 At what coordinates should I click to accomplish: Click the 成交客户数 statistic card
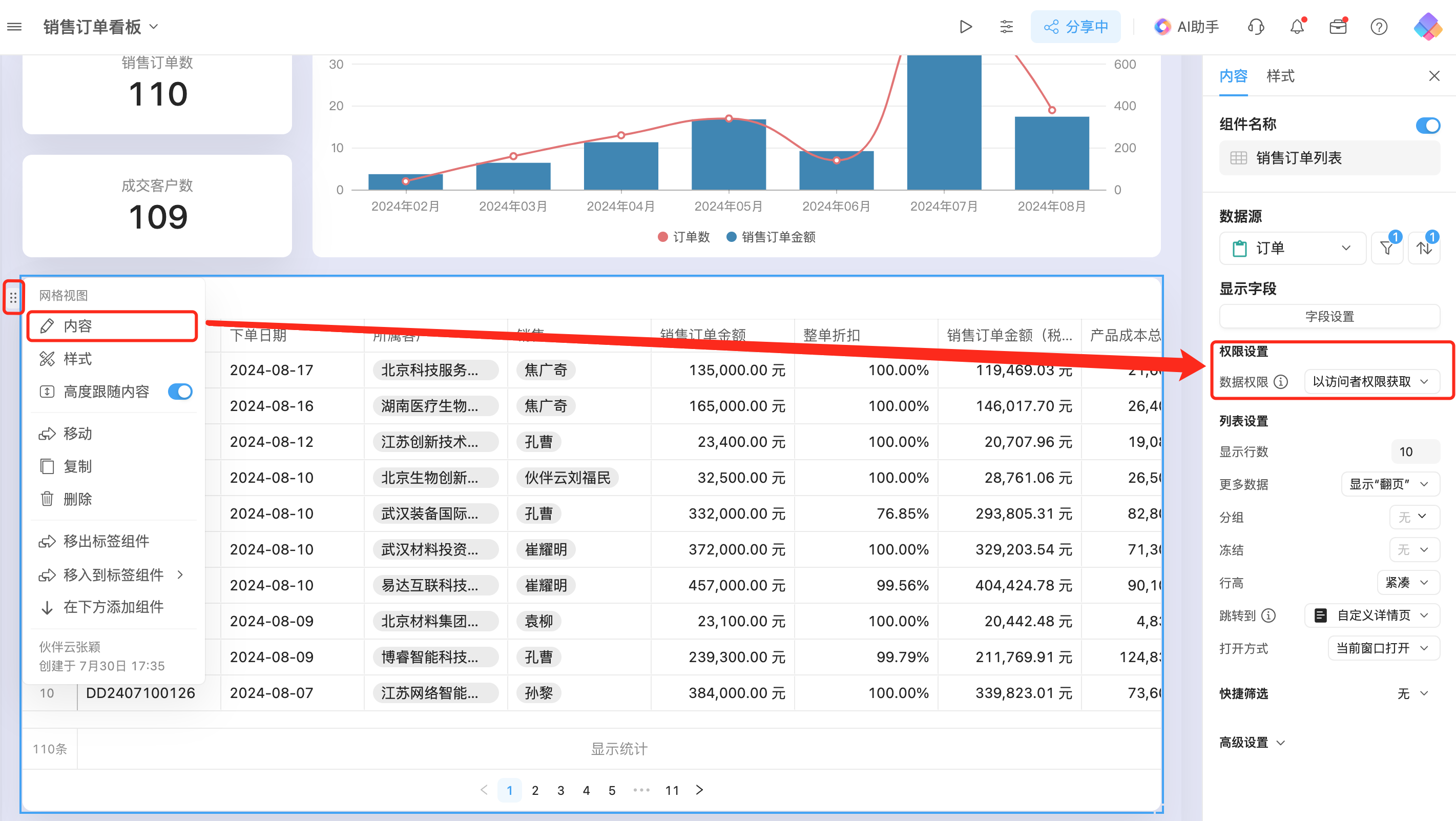[157, 206]
